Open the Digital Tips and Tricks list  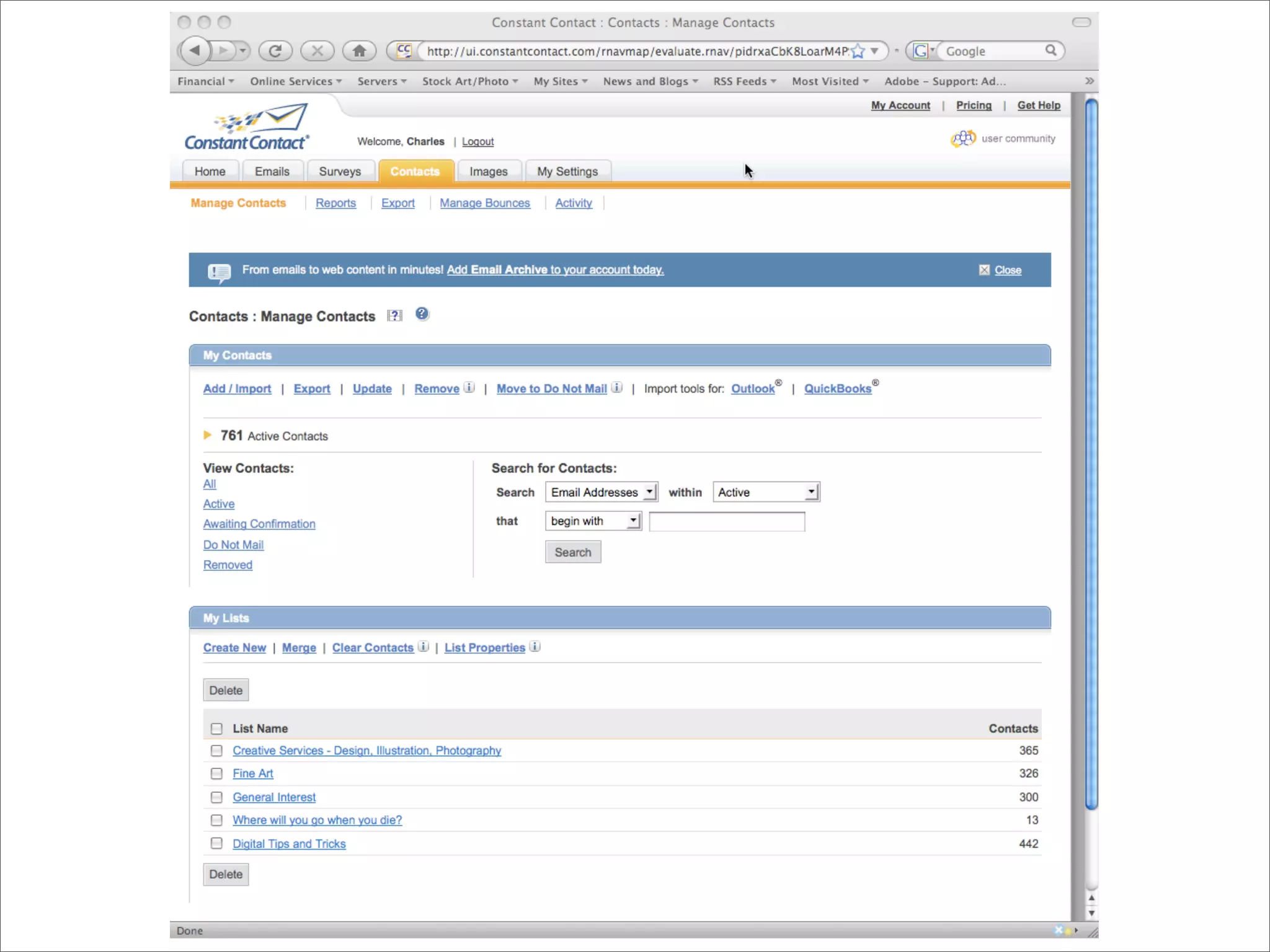[289, 844]
